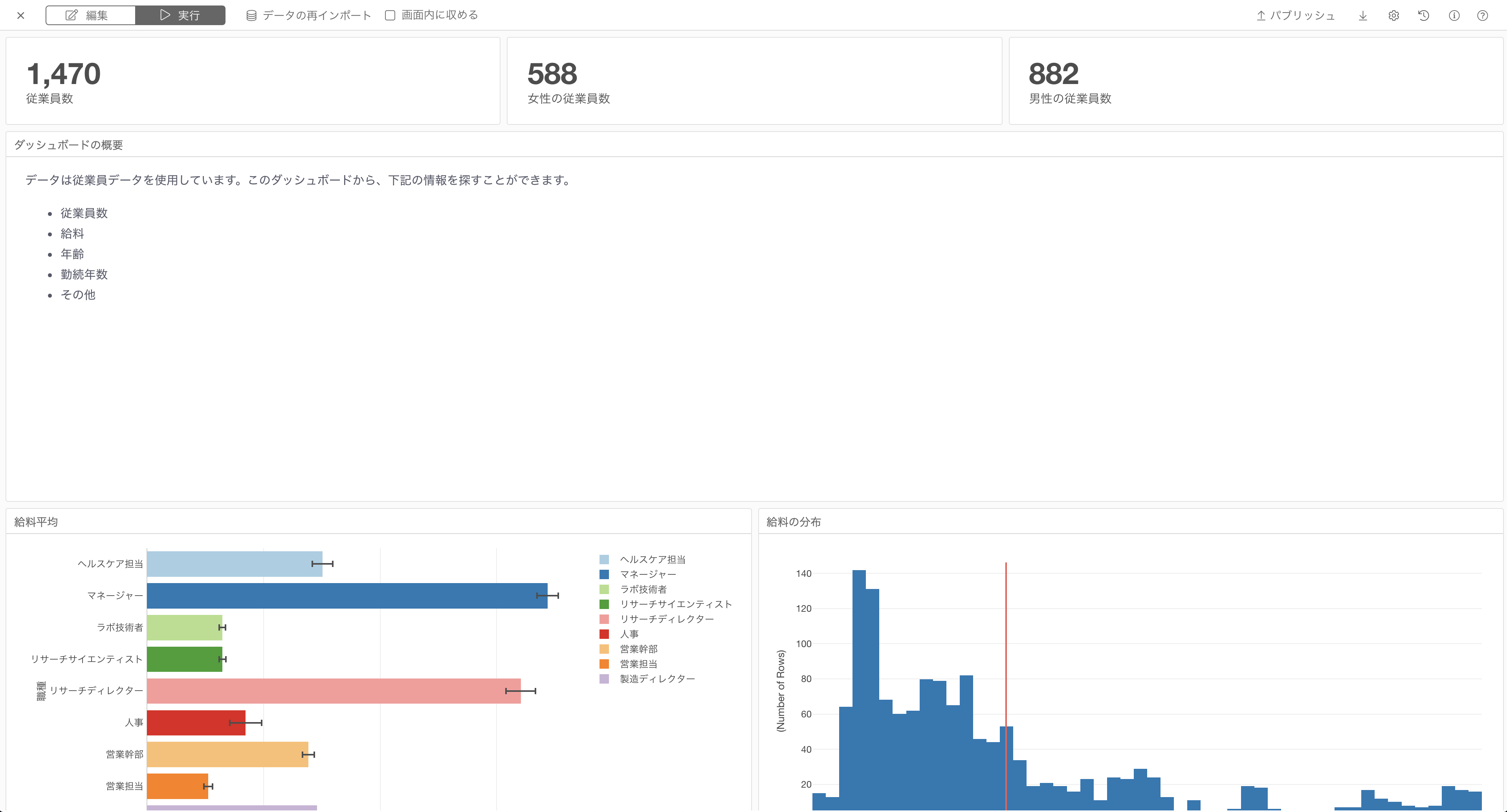Viewport: 1507px width, 812px height.
Task: Switch to 編集 mode tab
Action: tap(90, 16)
